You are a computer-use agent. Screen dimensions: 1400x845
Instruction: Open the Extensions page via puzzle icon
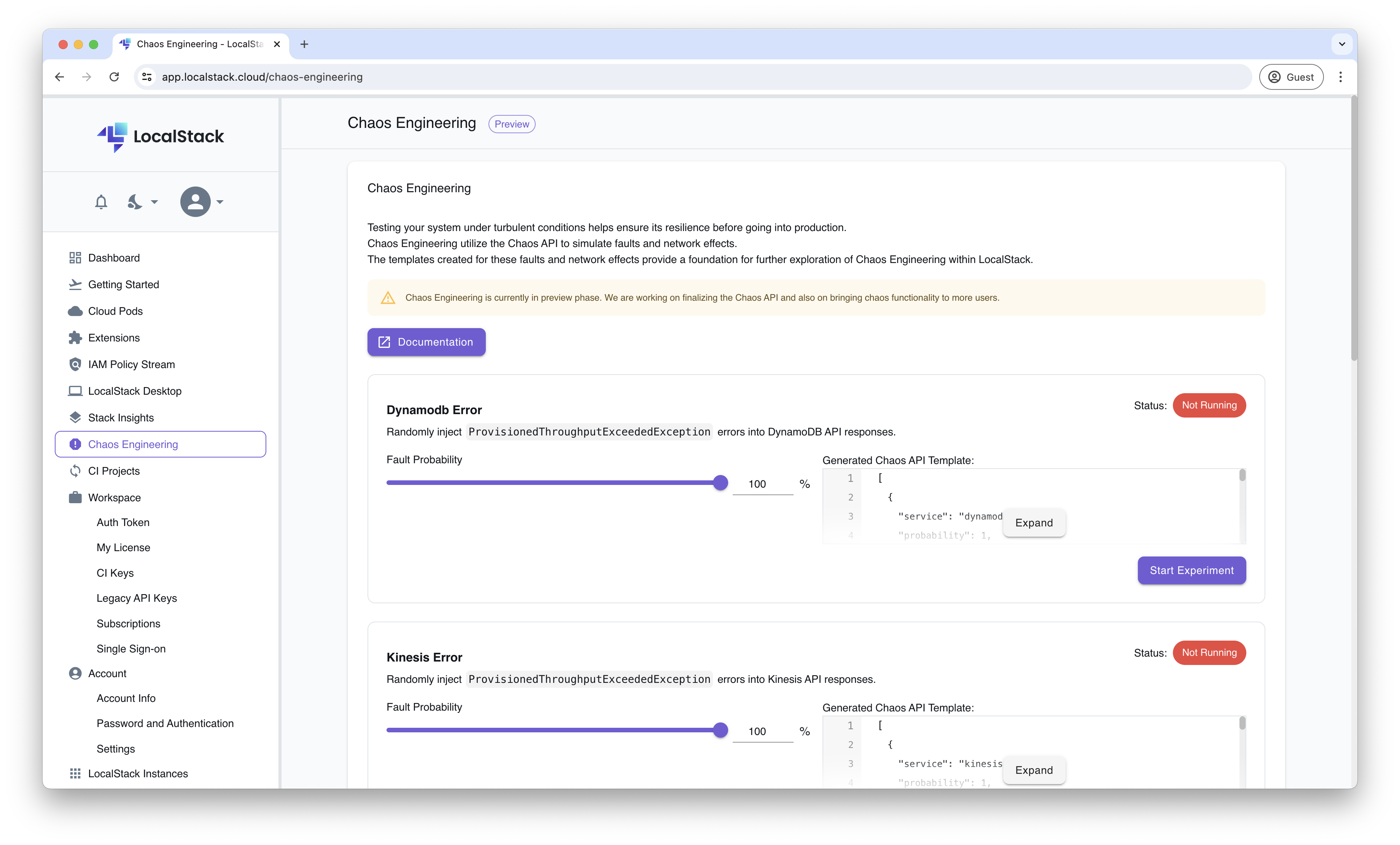tap(76, 337)
